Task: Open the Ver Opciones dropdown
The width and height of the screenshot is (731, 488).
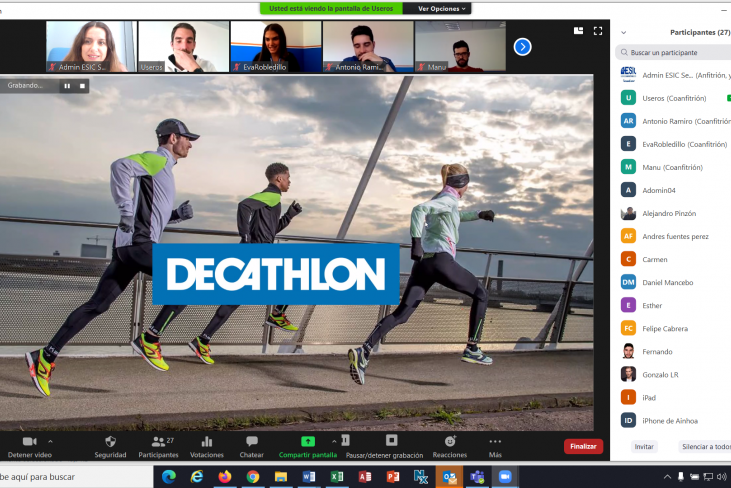Action: coord(440,8)
